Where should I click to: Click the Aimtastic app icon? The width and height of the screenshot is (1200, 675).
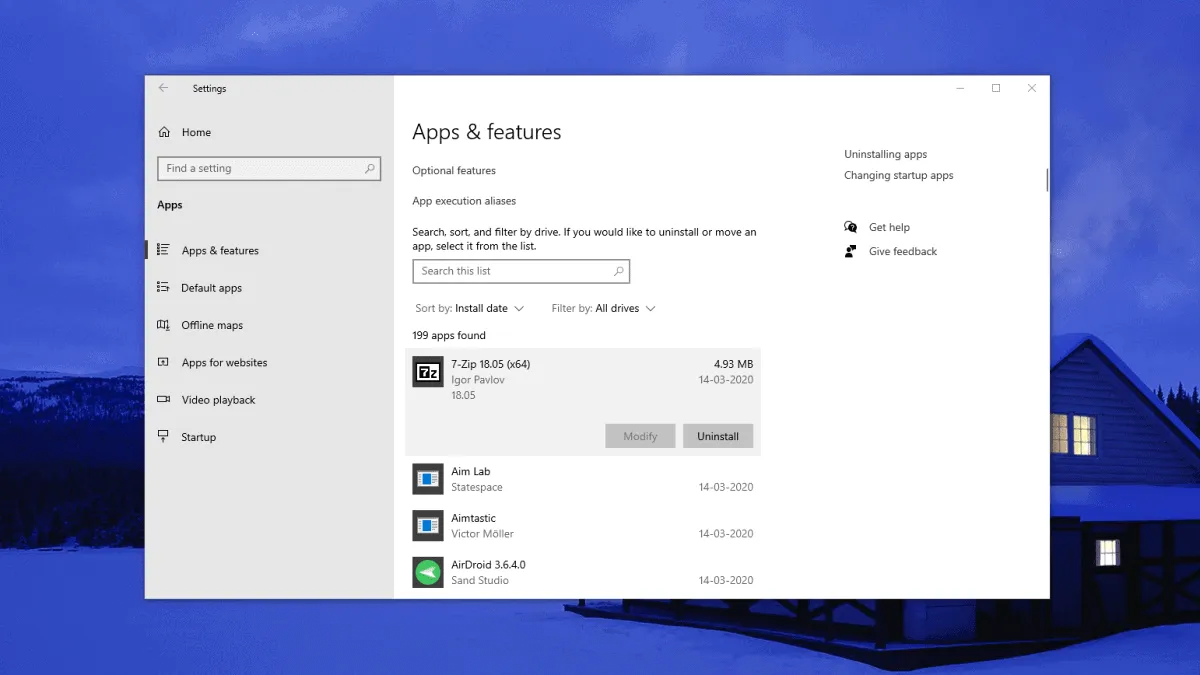pyautogui.click(x=427, y=525)
